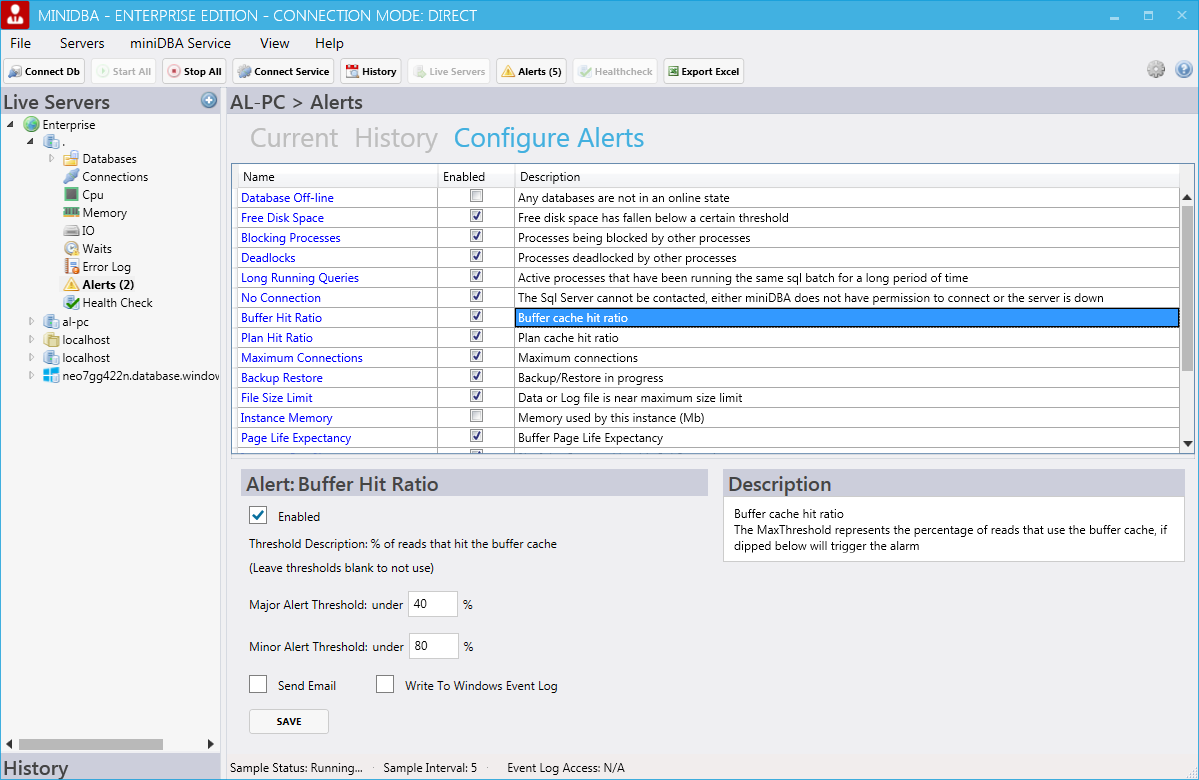This screenshot has height=780, width=1199.
Task: Open the File Size Limit alert link
Action: (277, 398)
